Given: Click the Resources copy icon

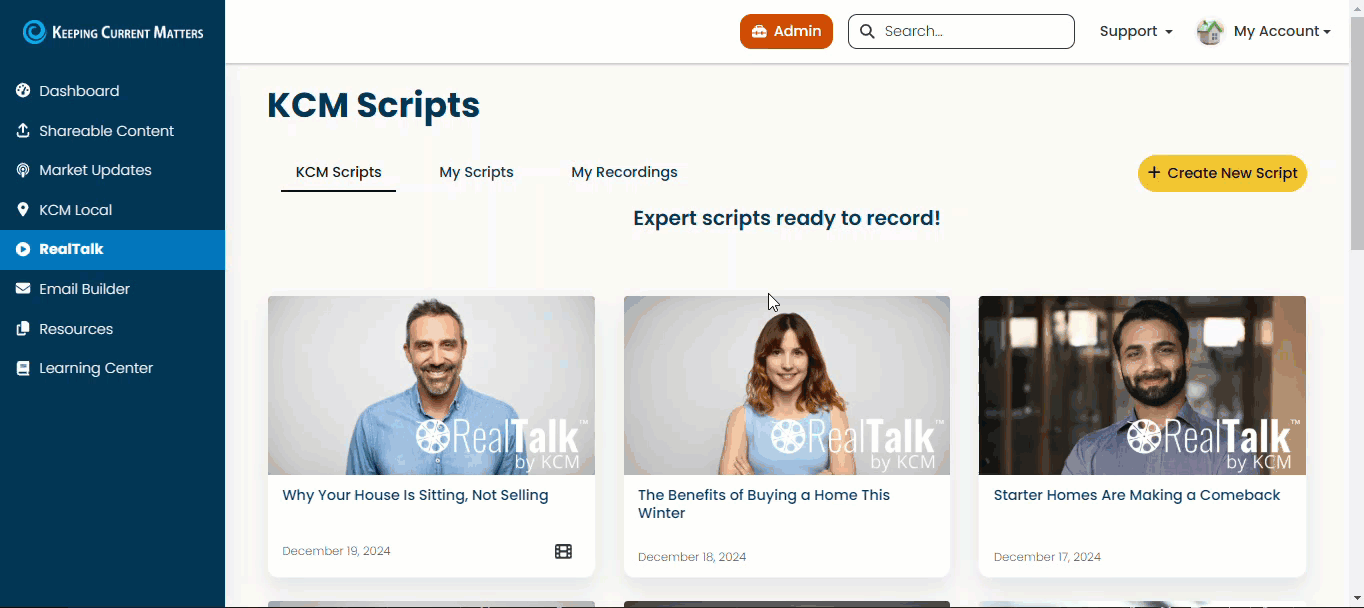Looking at the screenshot, I should (23, 329).
